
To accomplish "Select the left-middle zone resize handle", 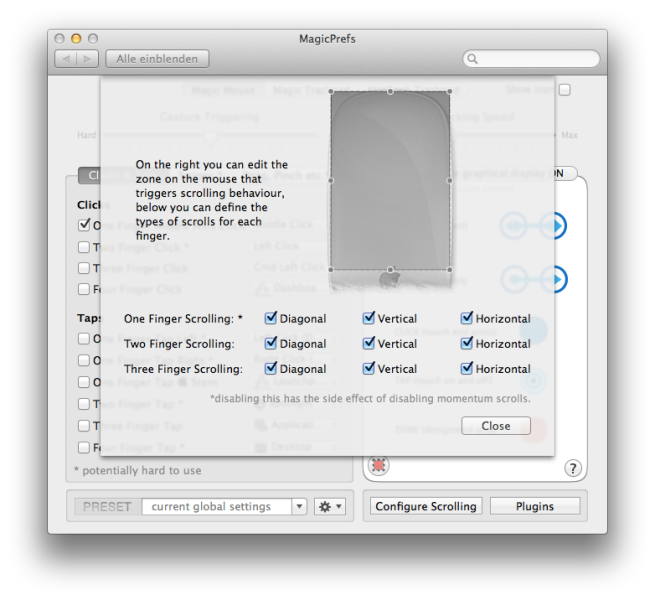I will [x=331, y=181].
